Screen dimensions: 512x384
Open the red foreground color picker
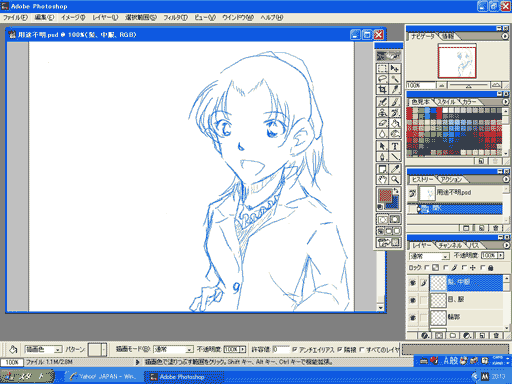pos(384,195)
